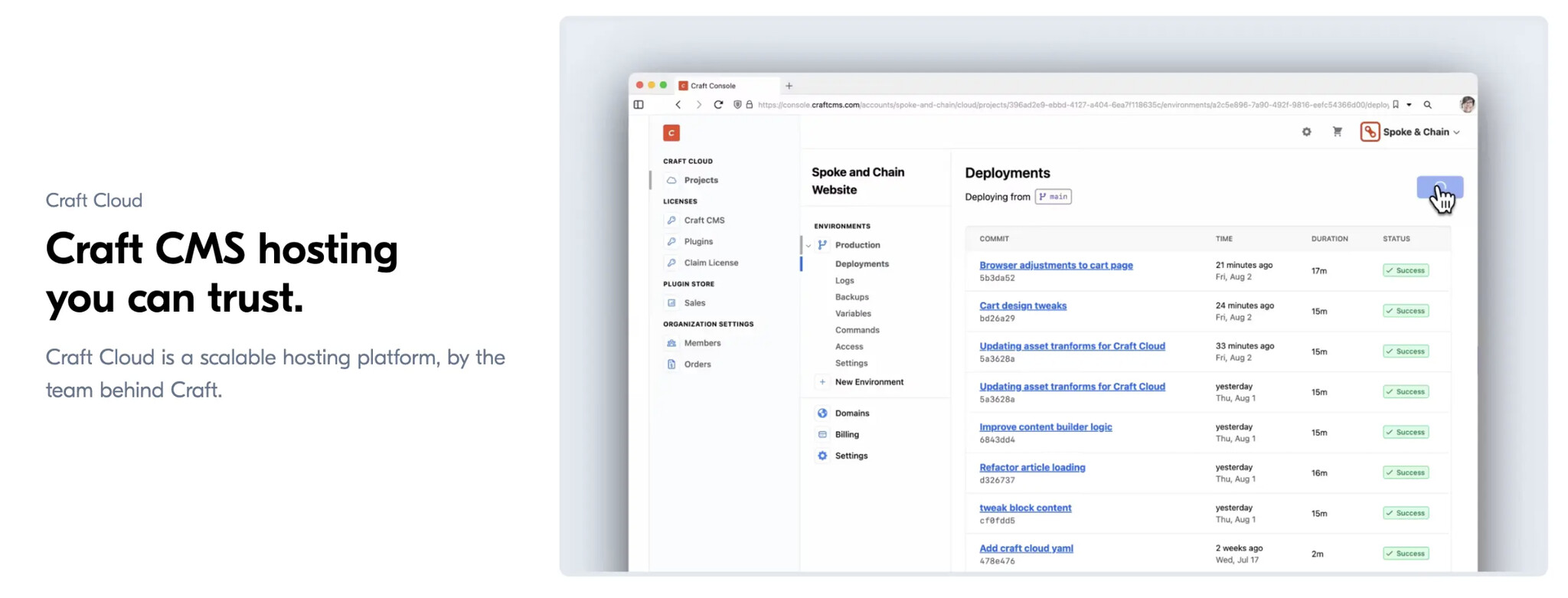
Task: Open Commands under Production
Action: tap(857, 330)
